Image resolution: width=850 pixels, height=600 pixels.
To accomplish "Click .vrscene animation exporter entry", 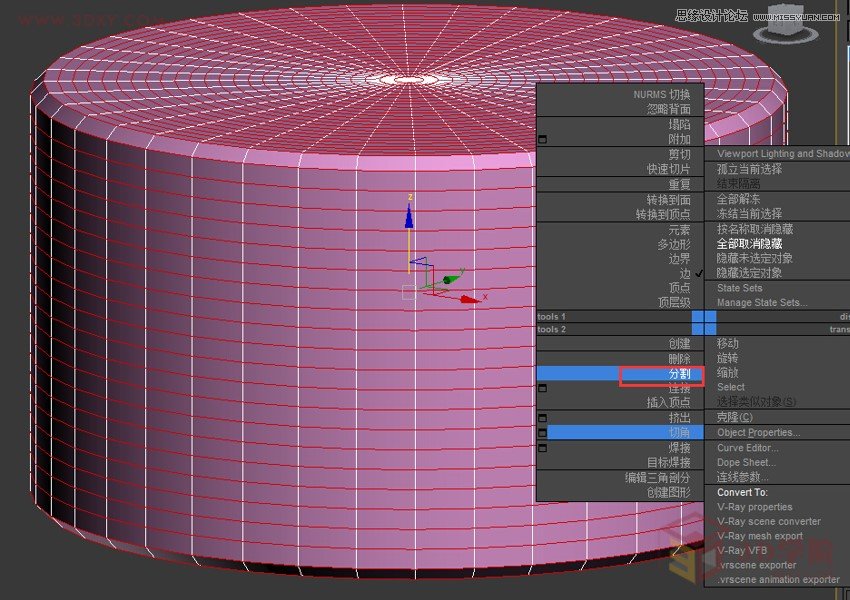I will (778, 579).
